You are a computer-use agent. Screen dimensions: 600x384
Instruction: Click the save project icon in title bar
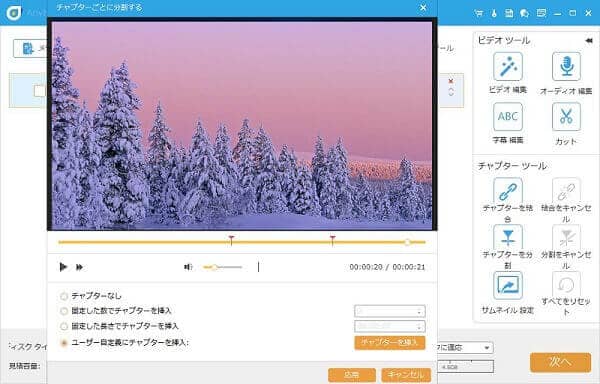[509, 13]
